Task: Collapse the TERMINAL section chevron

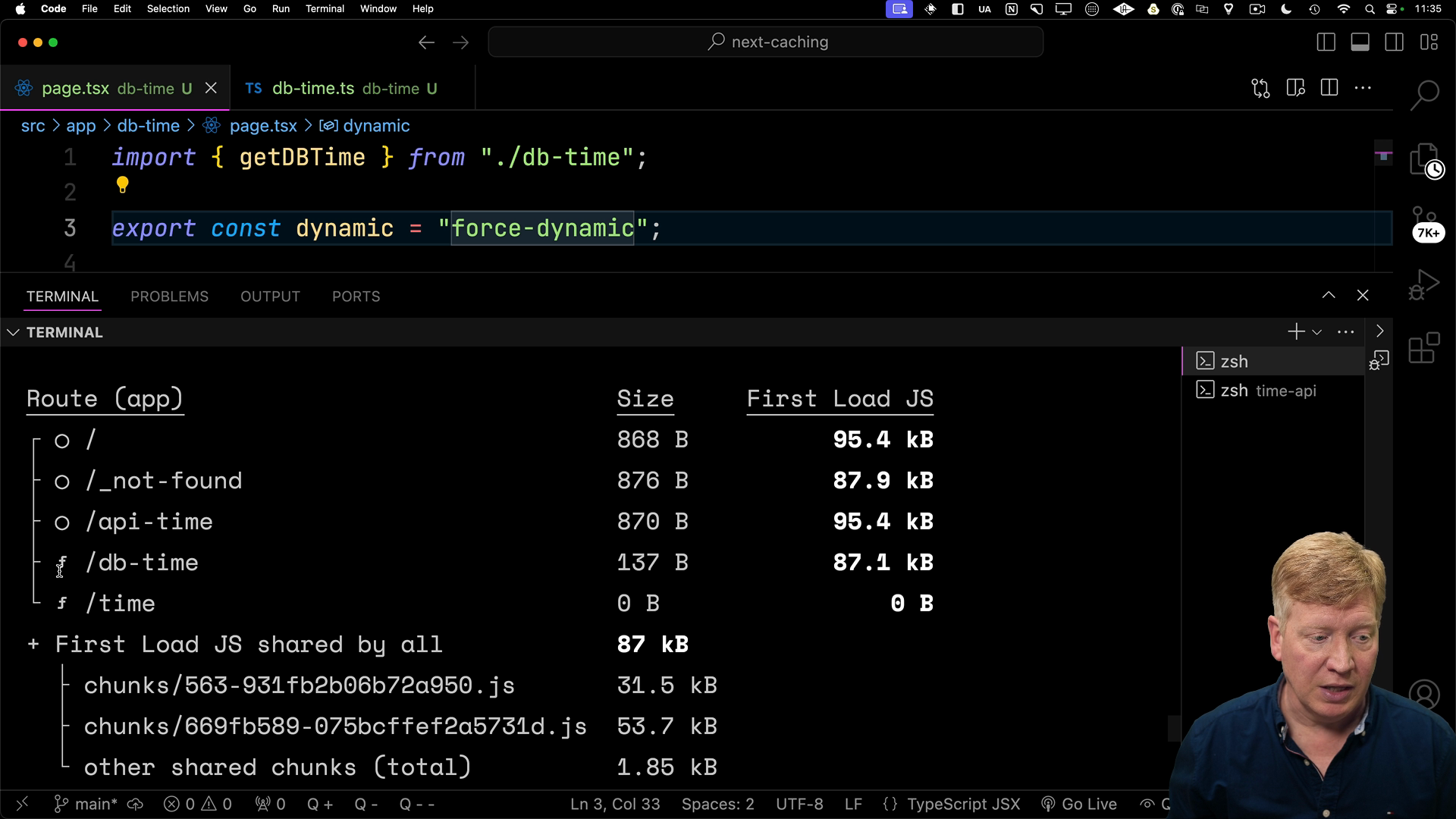Action: tap(13, 332)
